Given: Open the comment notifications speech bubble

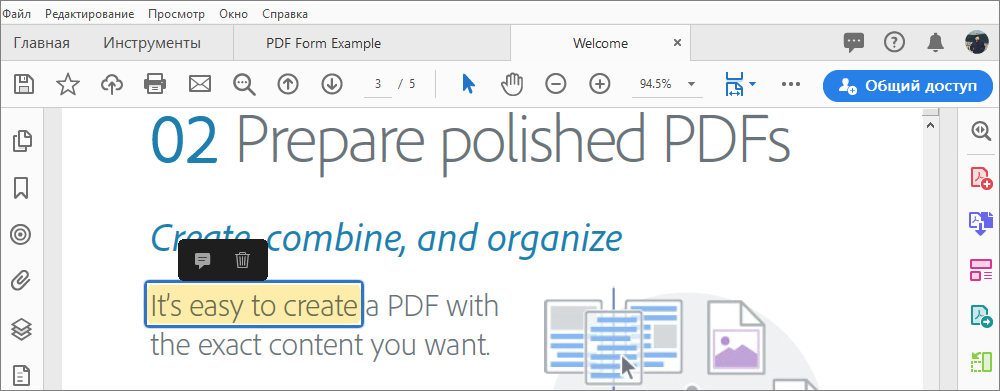Looking at the screenshot, I should point(853,43).
